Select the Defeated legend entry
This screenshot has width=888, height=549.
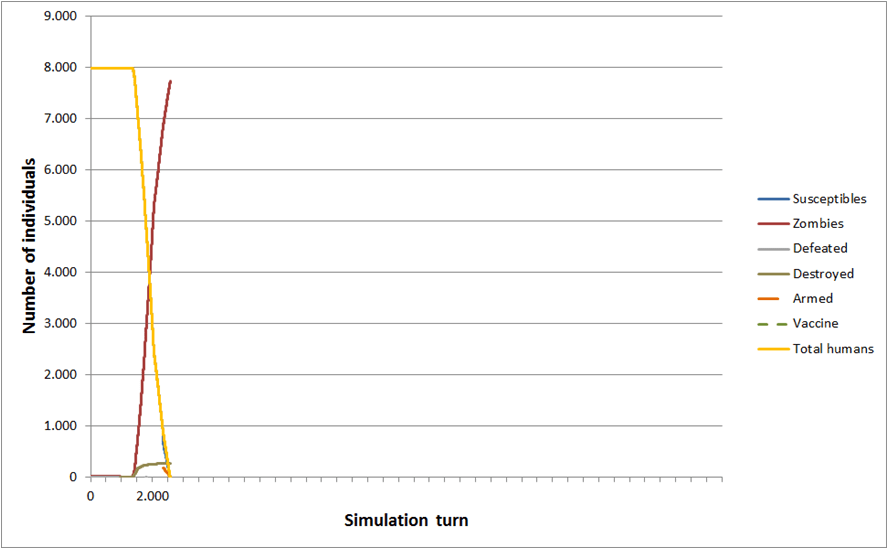click(819, 248)
